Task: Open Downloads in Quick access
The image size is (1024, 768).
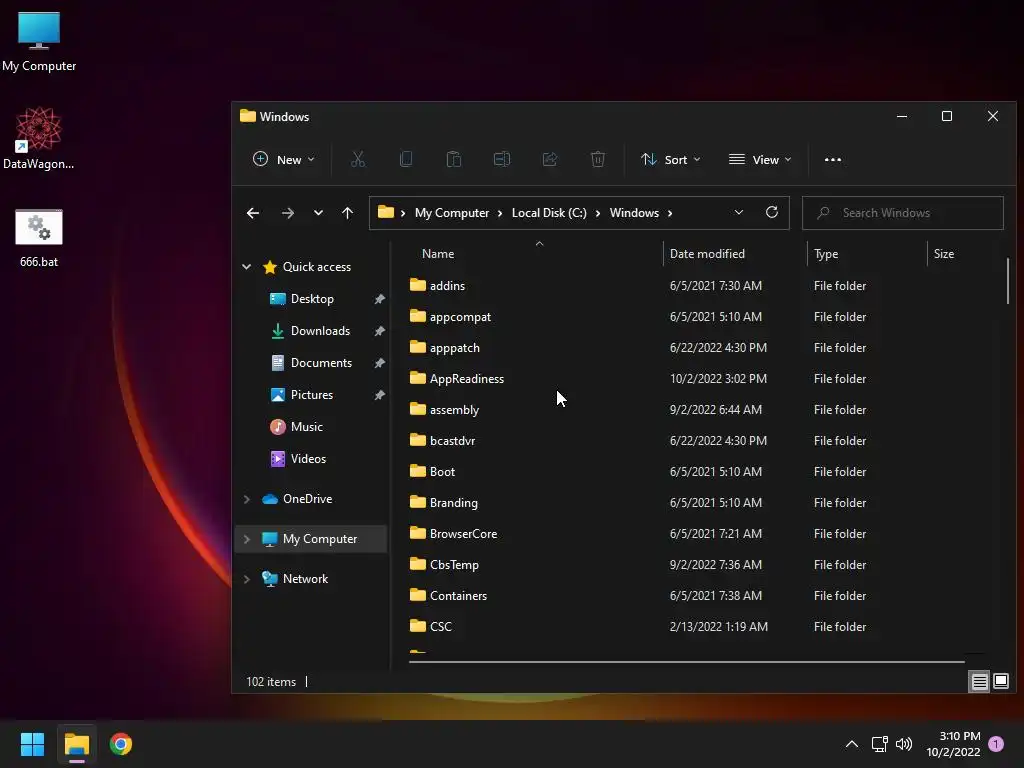Action: pos(320,331)
